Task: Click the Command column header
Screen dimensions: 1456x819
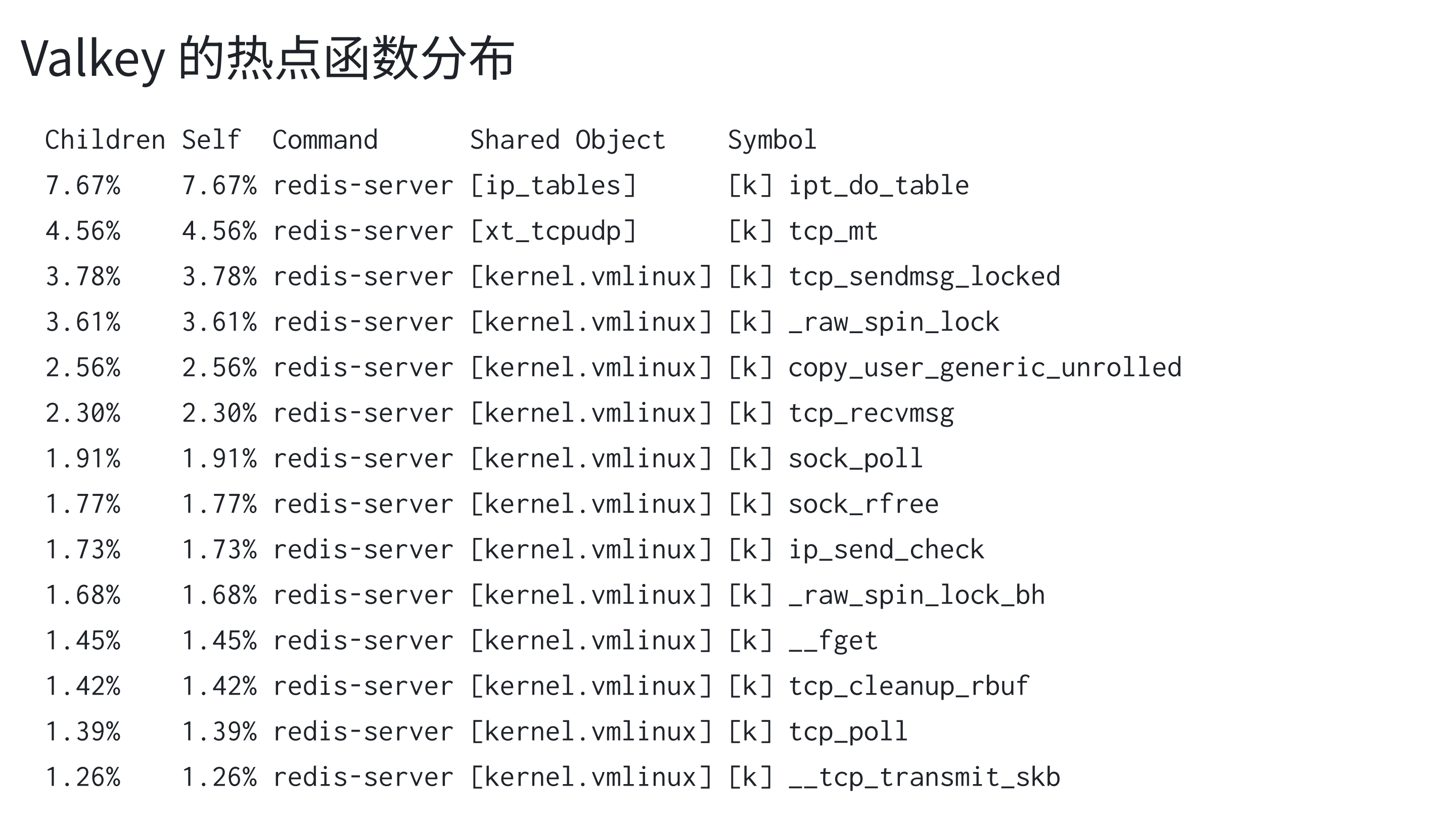Action: (325, 140)
